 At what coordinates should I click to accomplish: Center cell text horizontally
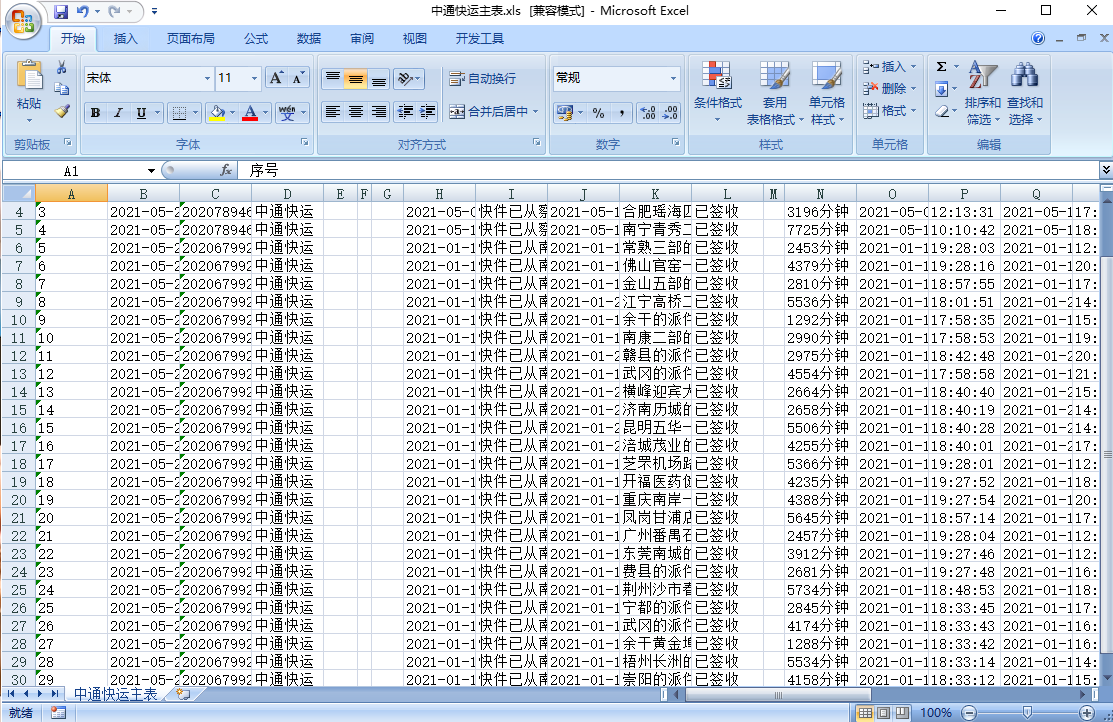click(356, 111)
